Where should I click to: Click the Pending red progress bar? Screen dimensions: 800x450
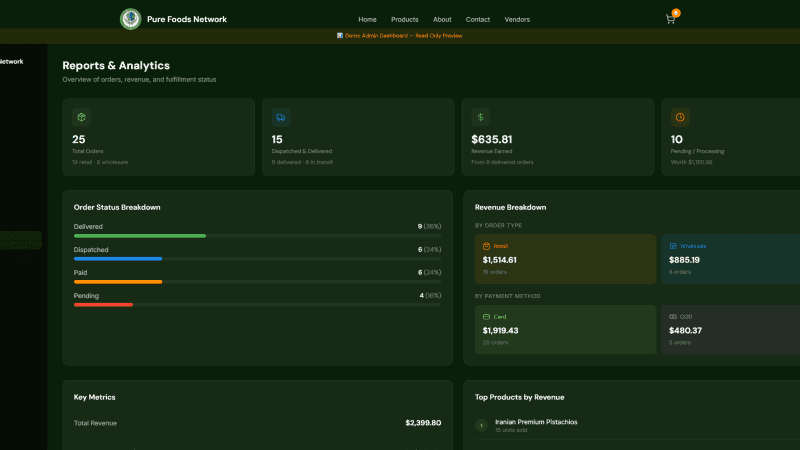coord(103,305)
